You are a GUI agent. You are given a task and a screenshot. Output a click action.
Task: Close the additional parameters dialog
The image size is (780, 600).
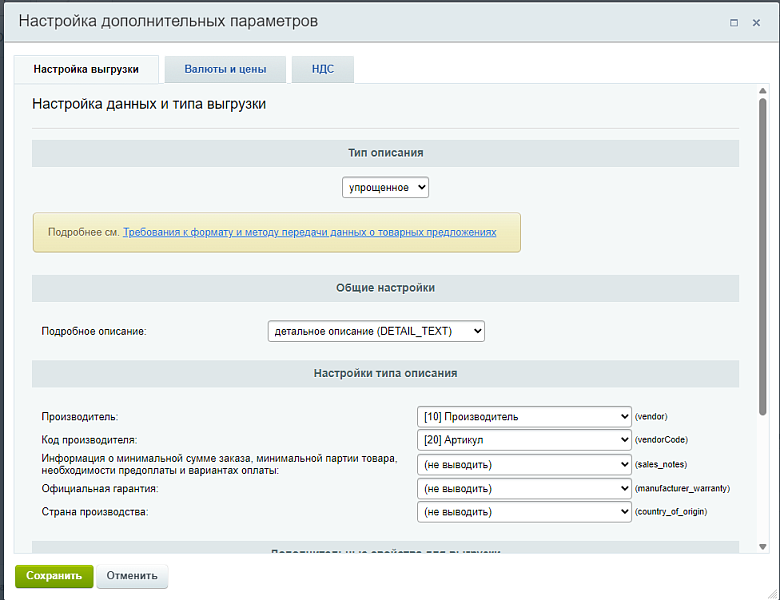click(756, 22)
